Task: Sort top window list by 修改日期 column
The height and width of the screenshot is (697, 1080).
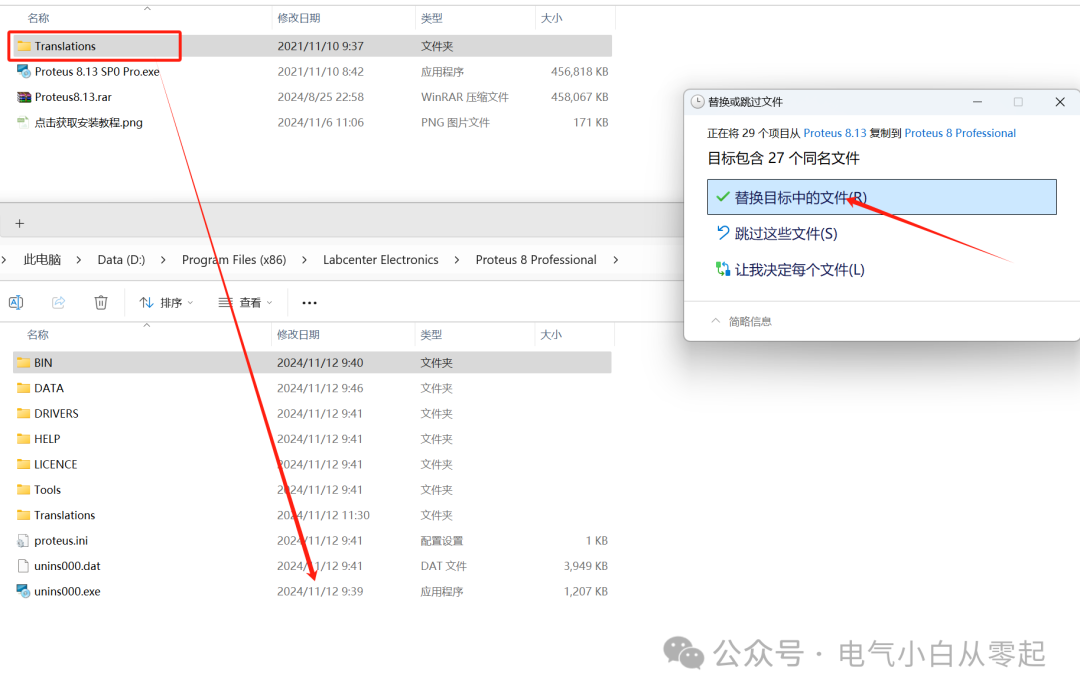Action: click(x=299, y=18)
